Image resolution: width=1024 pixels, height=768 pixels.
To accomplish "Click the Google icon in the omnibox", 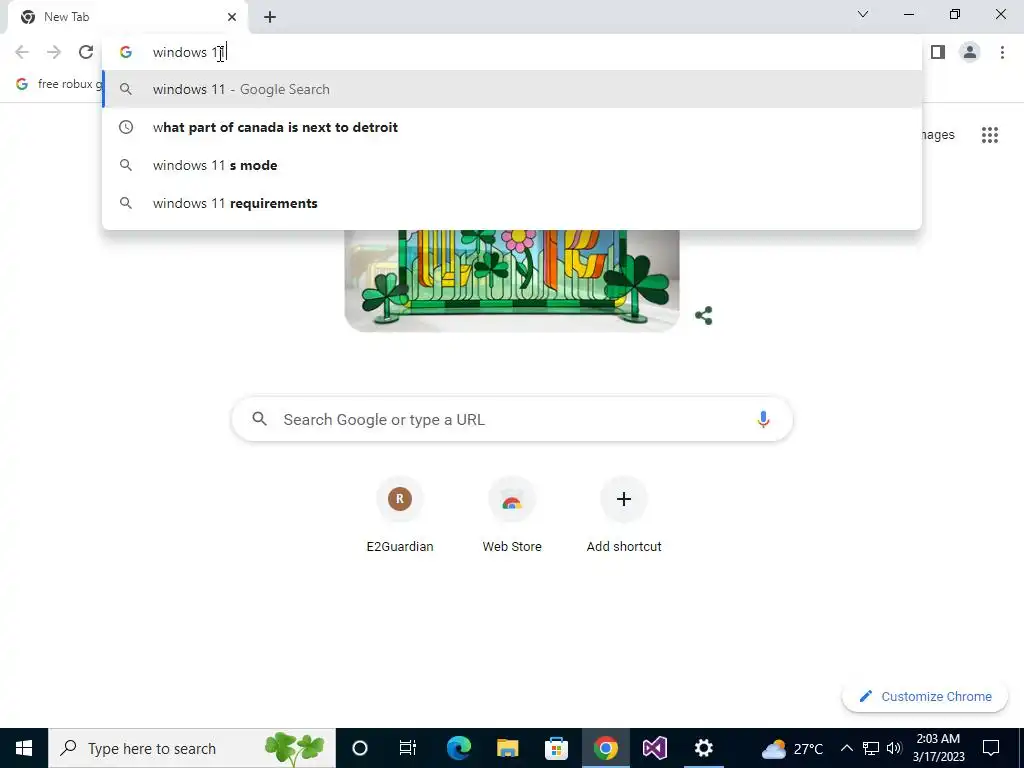I will [126, 52].
